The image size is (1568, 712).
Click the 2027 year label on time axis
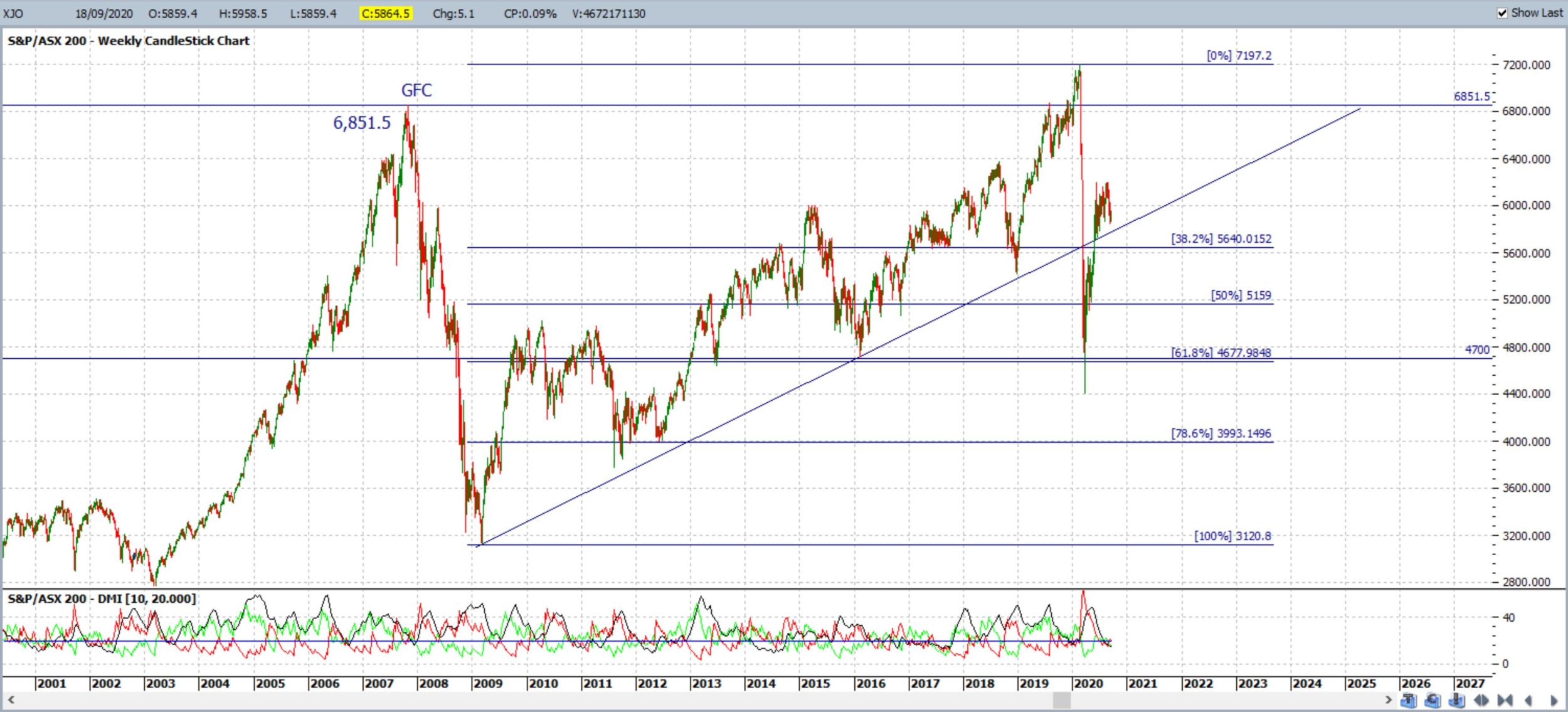(x=1470, y=683)
